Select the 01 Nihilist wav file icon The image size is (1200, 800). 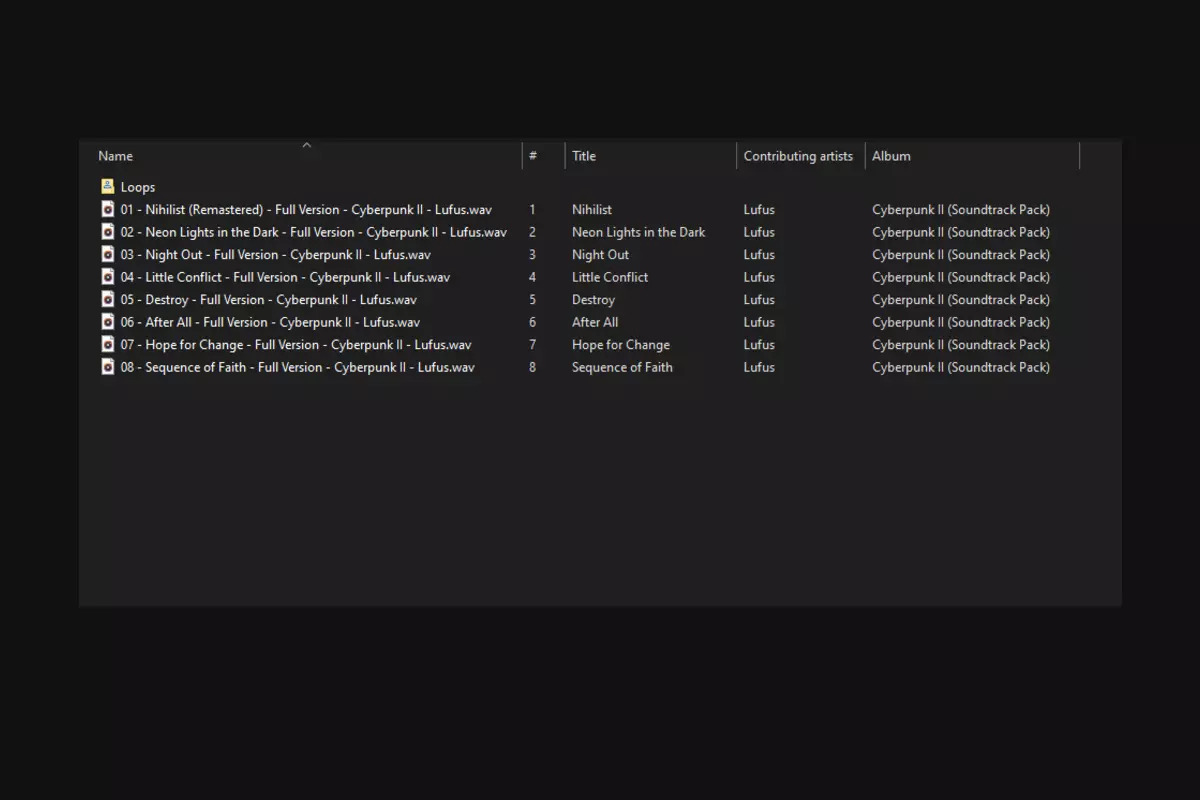(108, 210)
